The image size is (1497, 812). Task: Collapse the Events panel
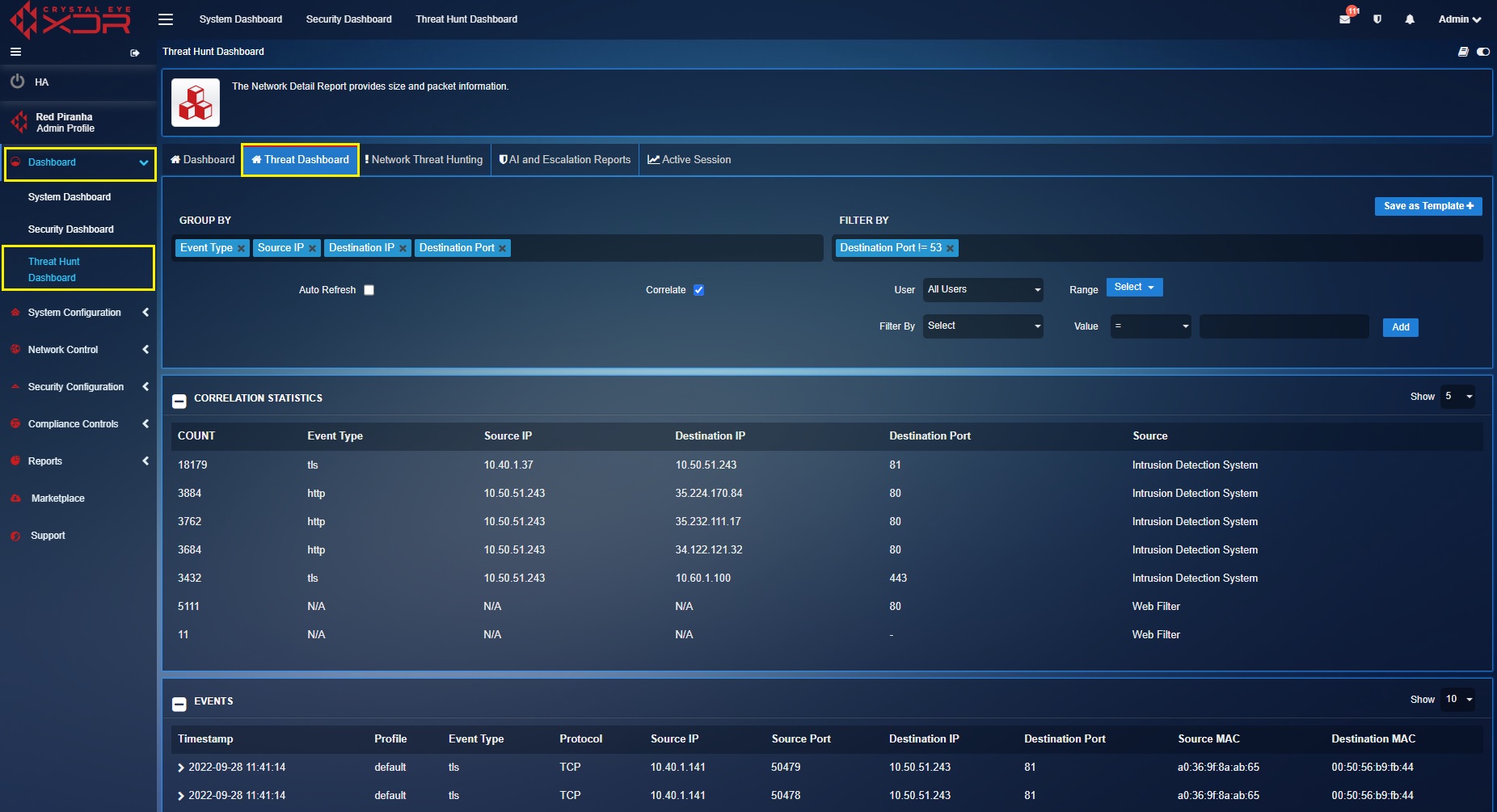pyautogui.click(x=179, y=704)
